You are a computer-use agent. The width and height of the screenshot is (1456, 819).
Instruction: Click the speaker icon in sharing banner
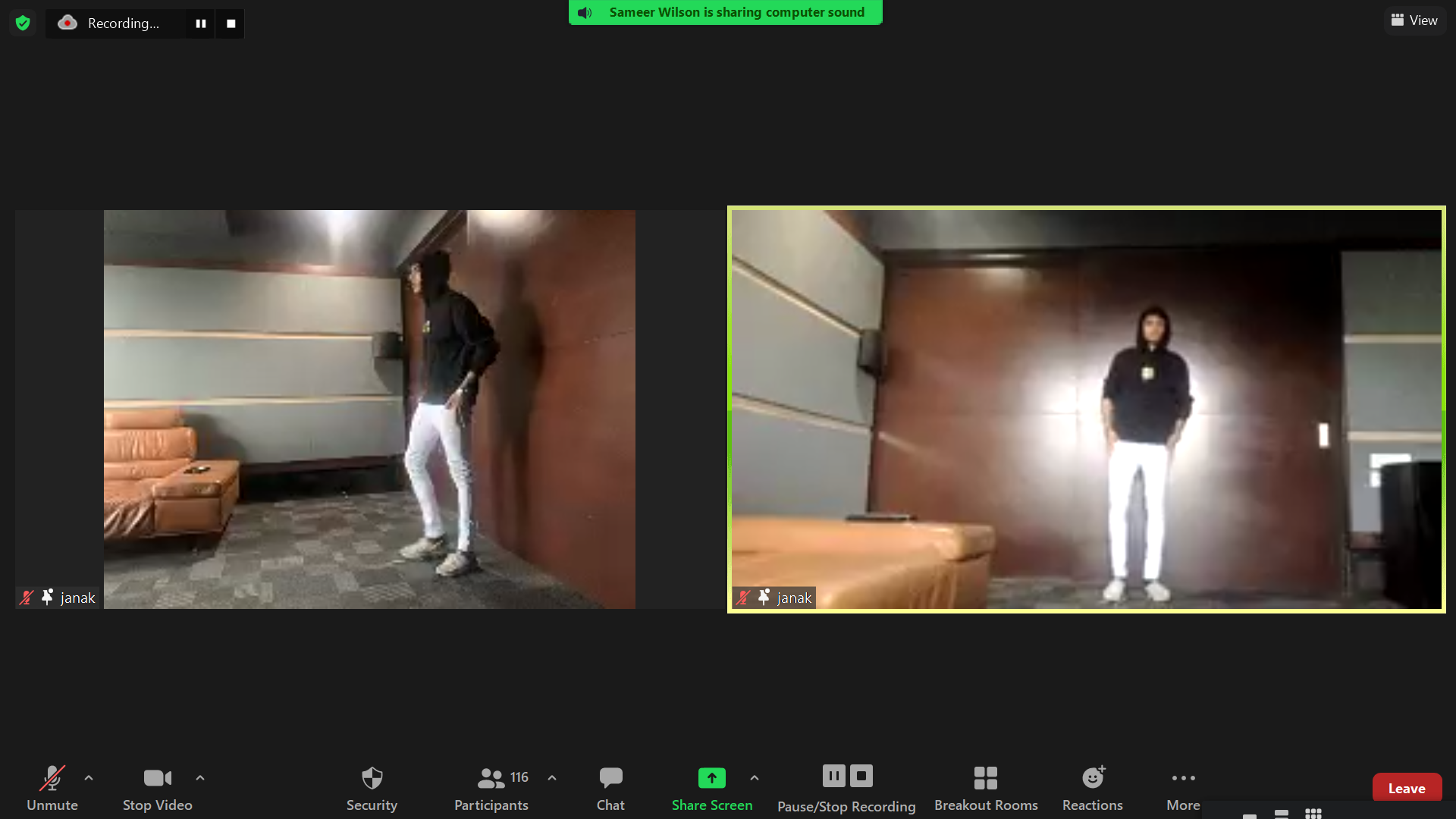(585, 12)
